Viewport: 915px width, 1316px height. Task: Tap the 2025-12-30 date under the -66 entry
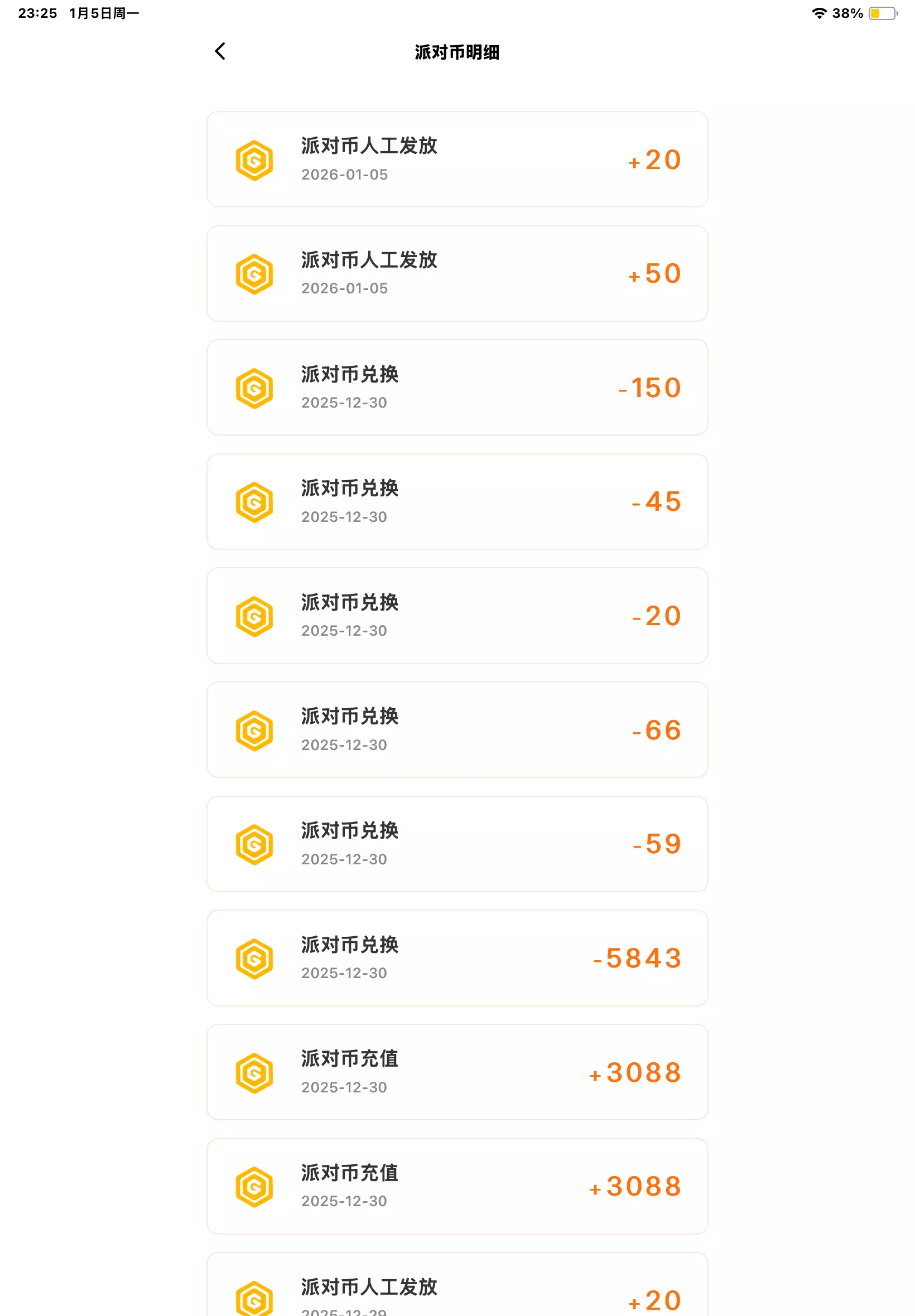click(x=344, y=745)
